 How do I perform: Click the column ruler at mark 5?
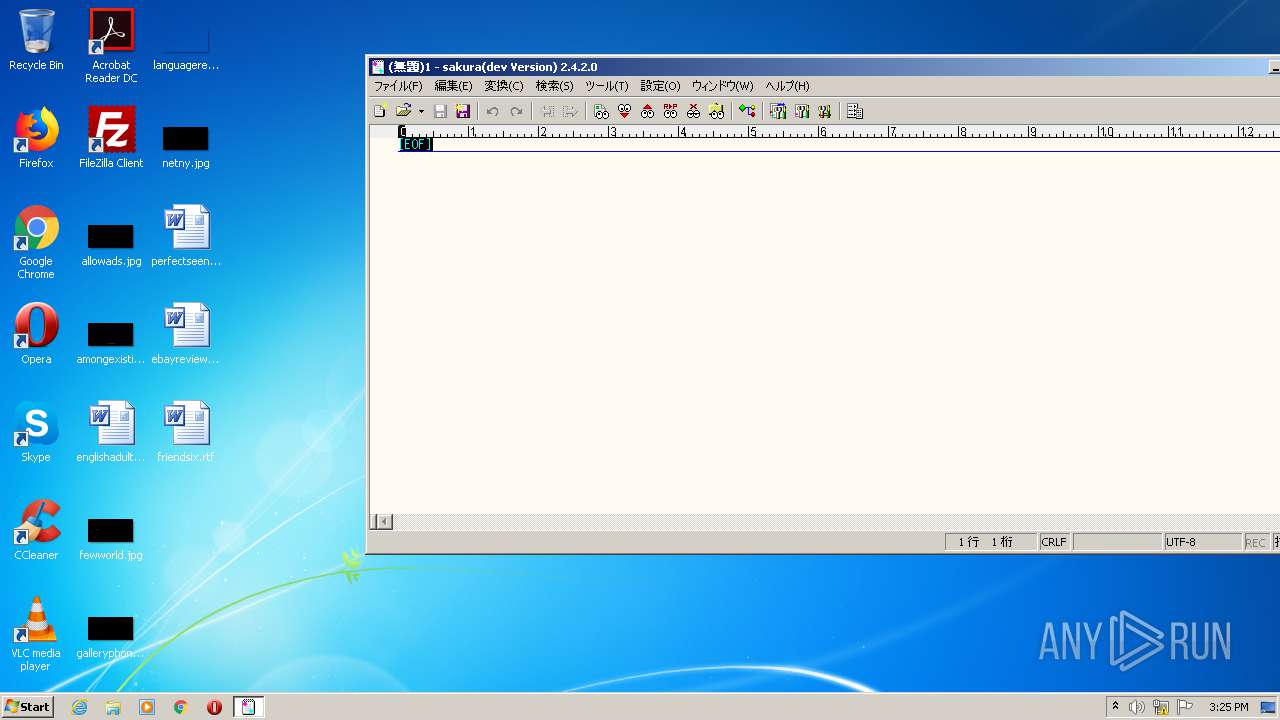(753, 131)
